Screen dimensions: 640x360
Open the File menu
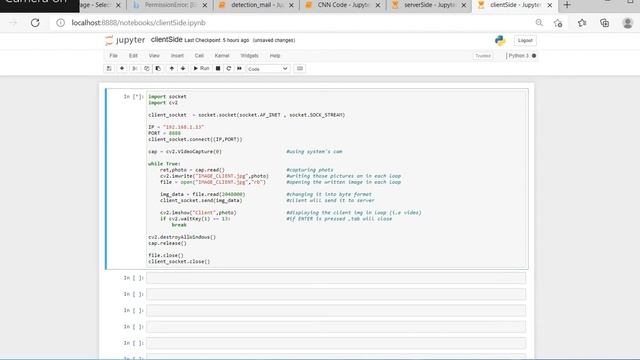point(113,56)
